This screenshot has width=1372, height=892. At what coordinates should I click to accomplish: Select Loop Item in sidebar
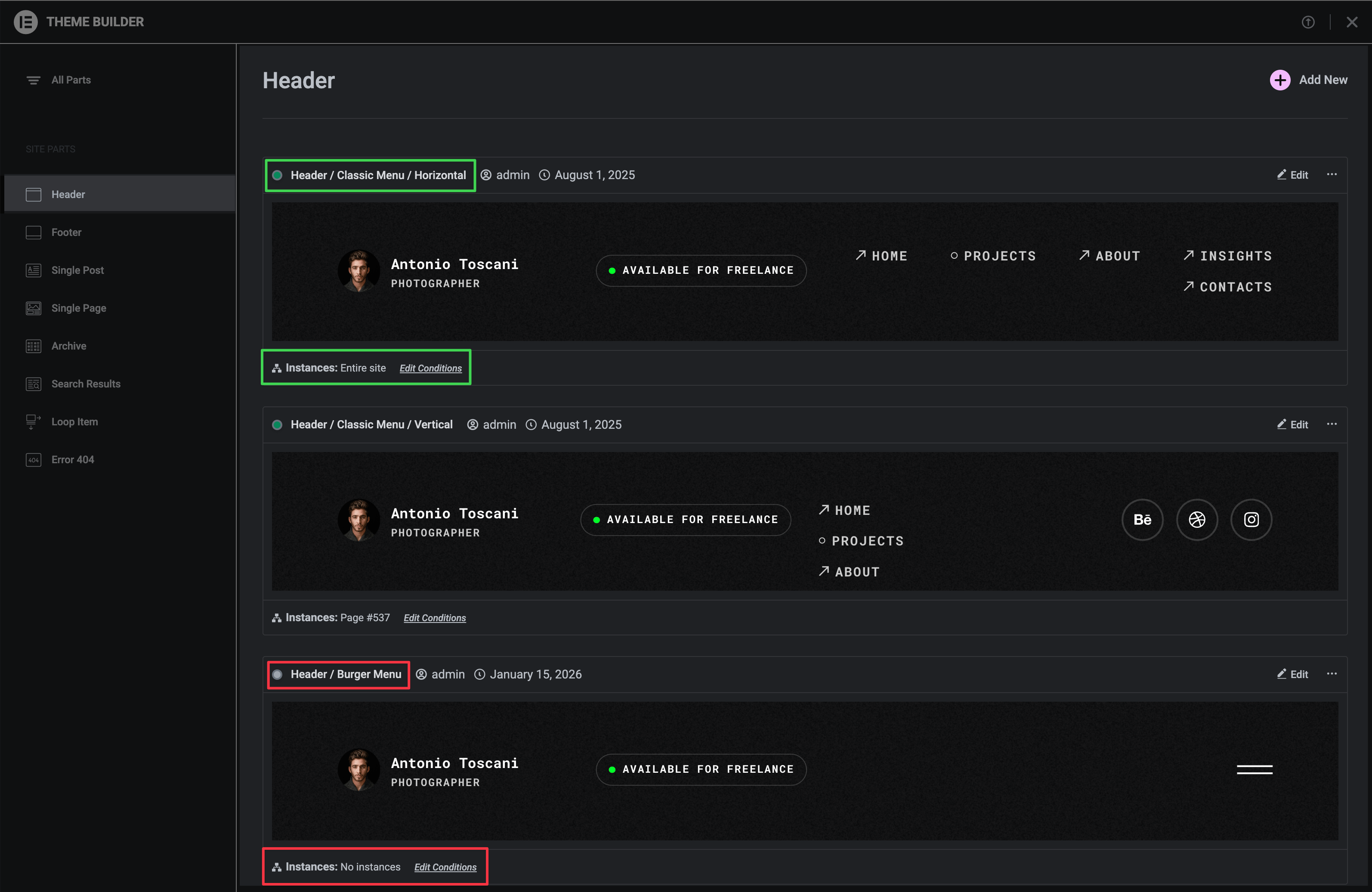click(74, 421)
